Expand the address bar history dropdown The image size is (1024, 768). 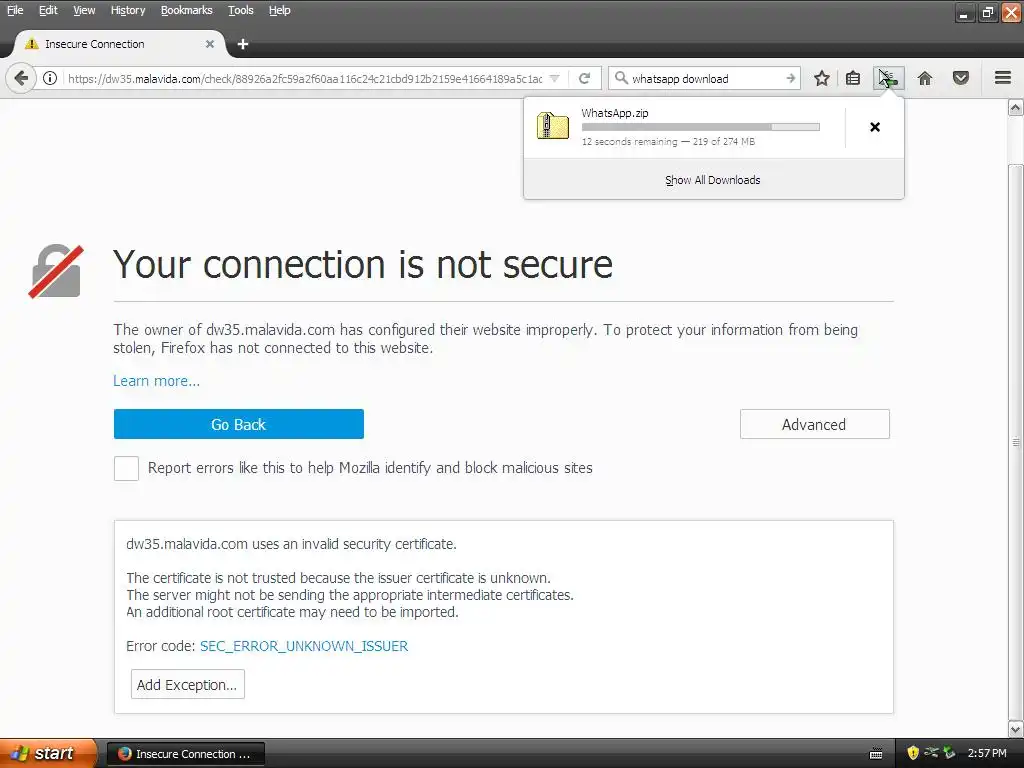pos(554,78)
